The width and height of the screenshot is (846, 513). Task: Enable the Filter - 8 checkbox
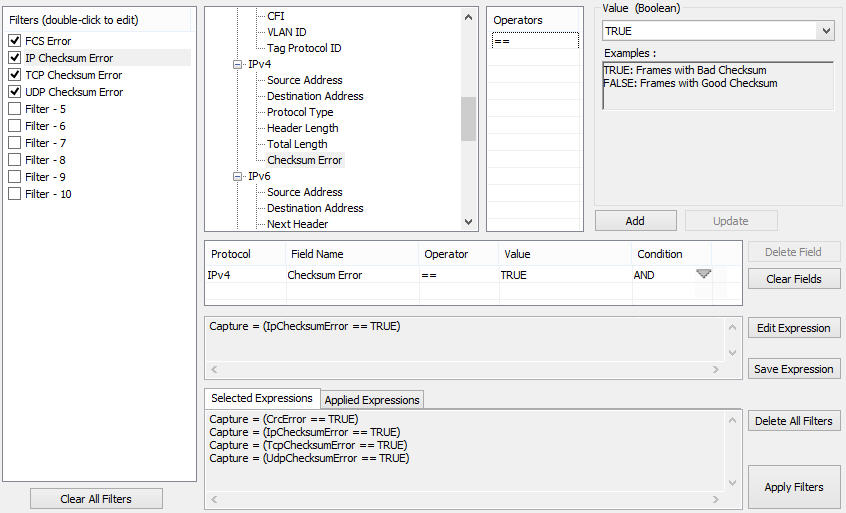tap(15, 160)
